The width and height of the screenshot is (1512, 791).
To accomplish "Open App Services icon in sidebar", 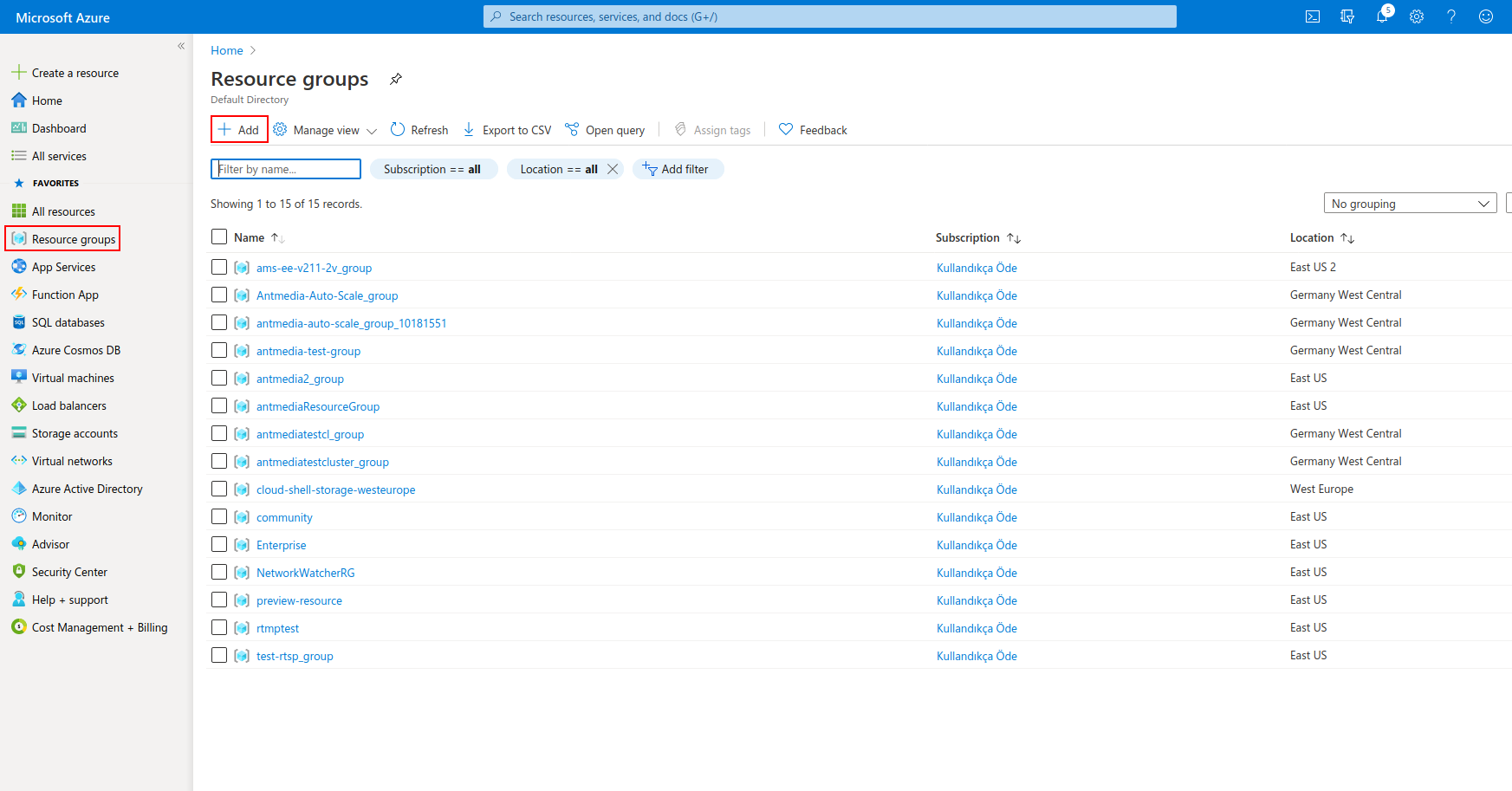I will (x=19, y=267).
